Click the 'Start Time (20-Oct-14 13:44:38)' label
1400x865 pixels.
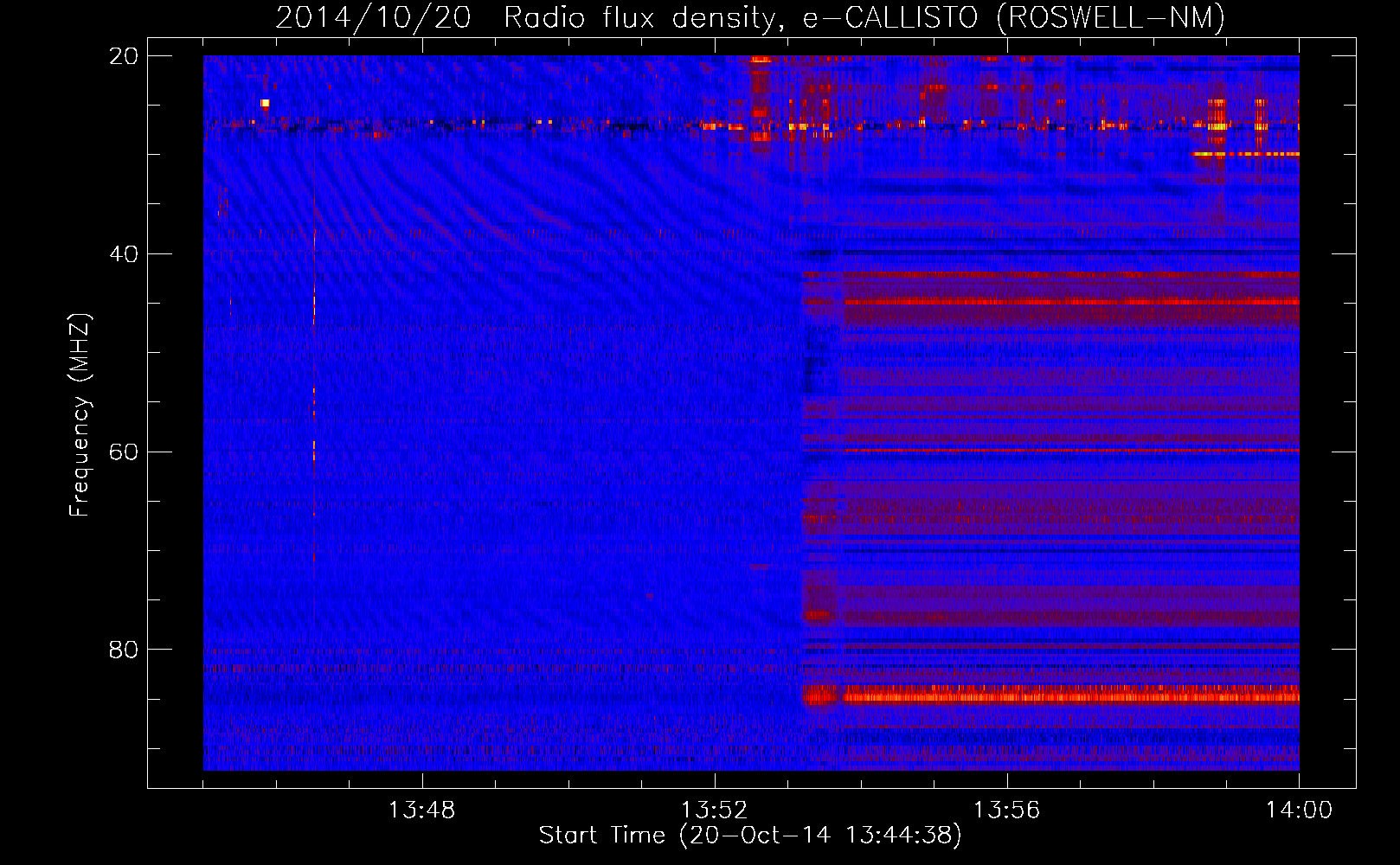[750, 836]
